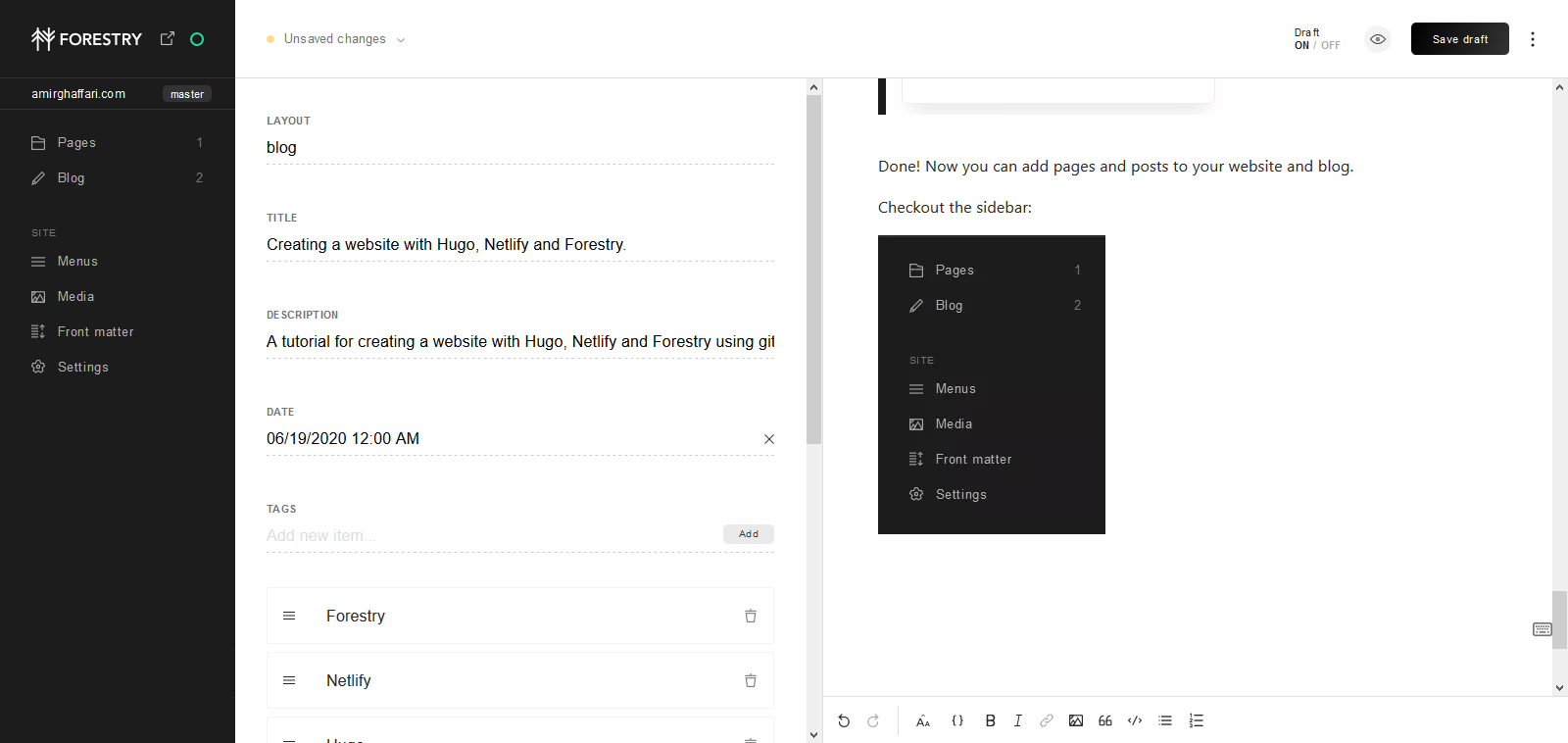Click into the Title field

coord(520,245)
